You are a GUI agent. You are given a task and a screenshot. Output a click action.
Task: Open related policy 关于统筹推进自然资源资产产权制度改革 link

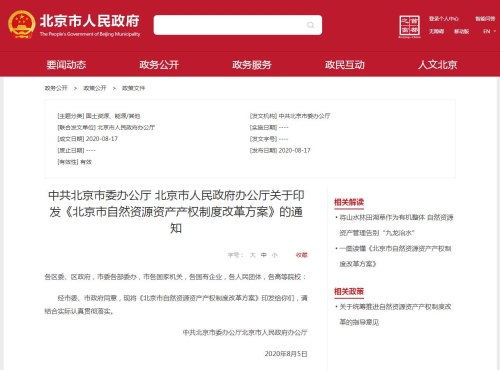[395, 314]
